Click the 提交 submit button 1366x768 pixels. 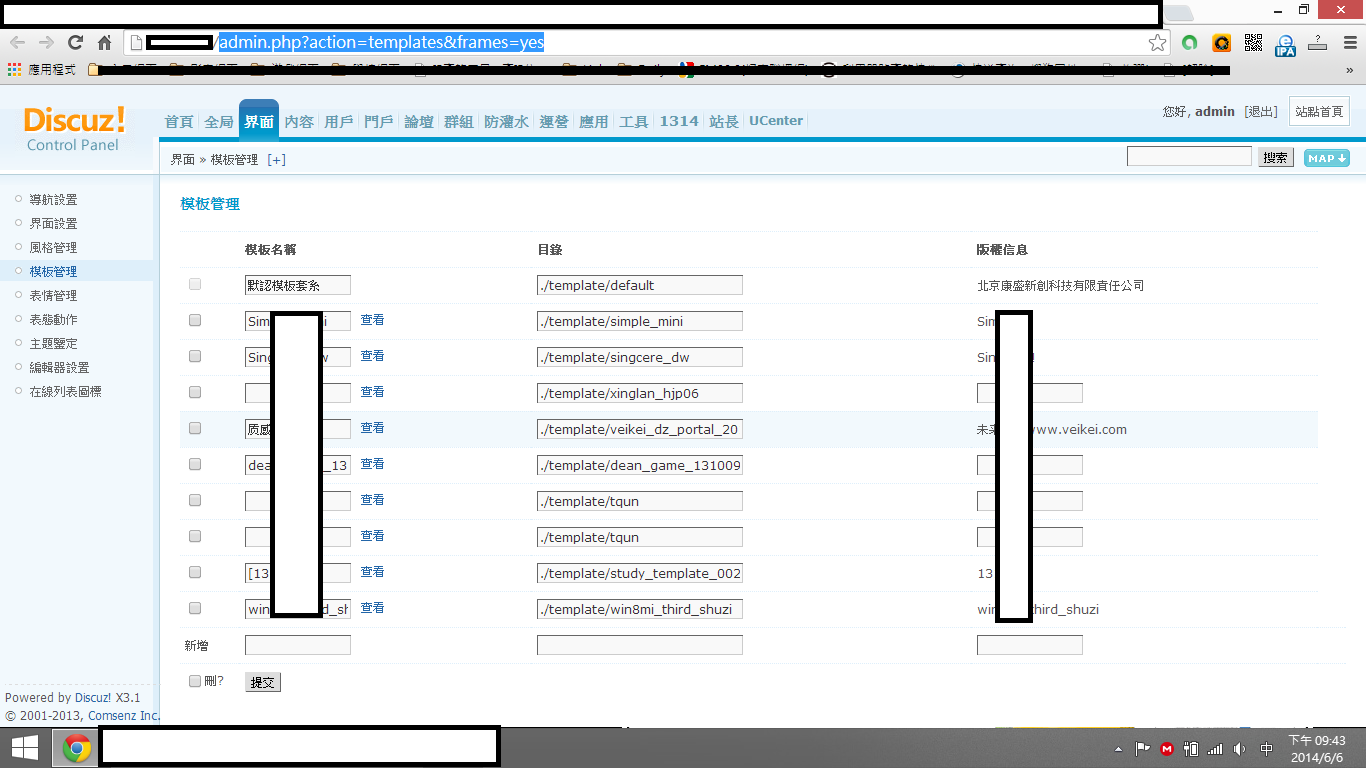tap(263, 682)
